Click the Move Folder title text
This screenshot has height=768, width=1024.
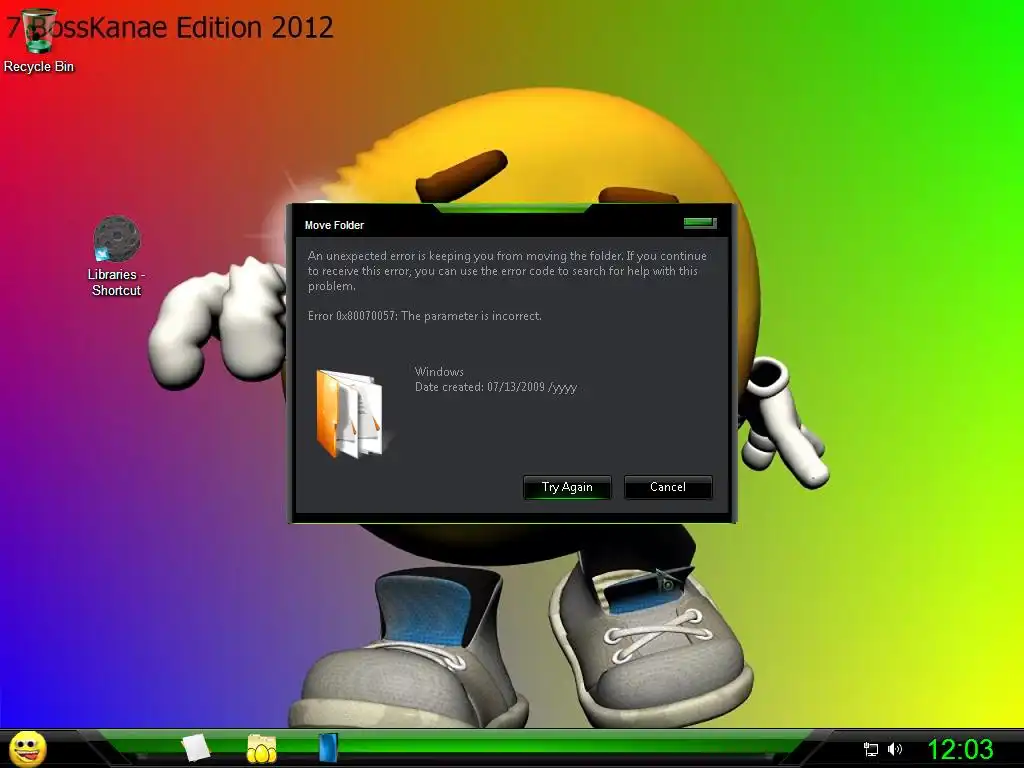tap(334, 225)
